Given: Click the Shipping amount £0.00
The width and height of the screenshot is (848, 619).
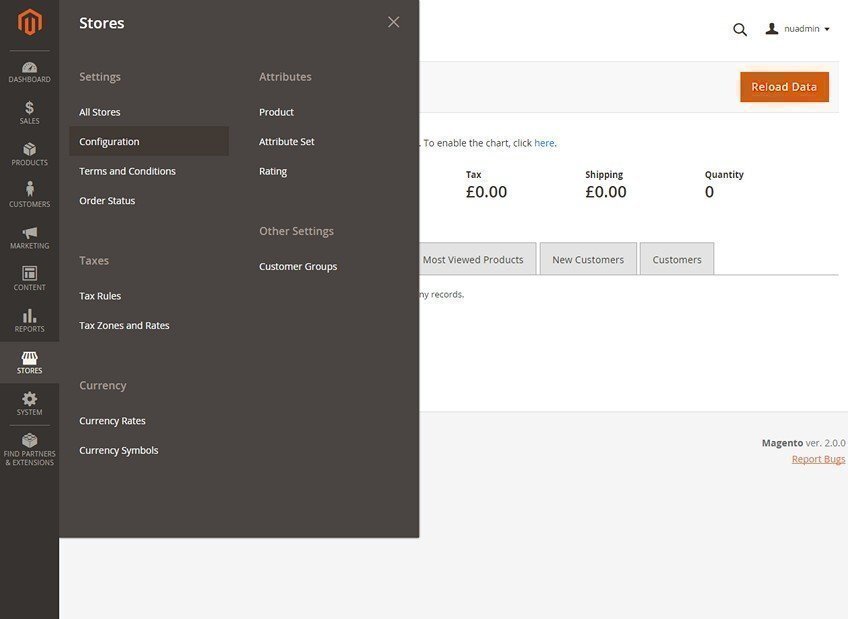Looking at the screenshot, I should 606,192.
